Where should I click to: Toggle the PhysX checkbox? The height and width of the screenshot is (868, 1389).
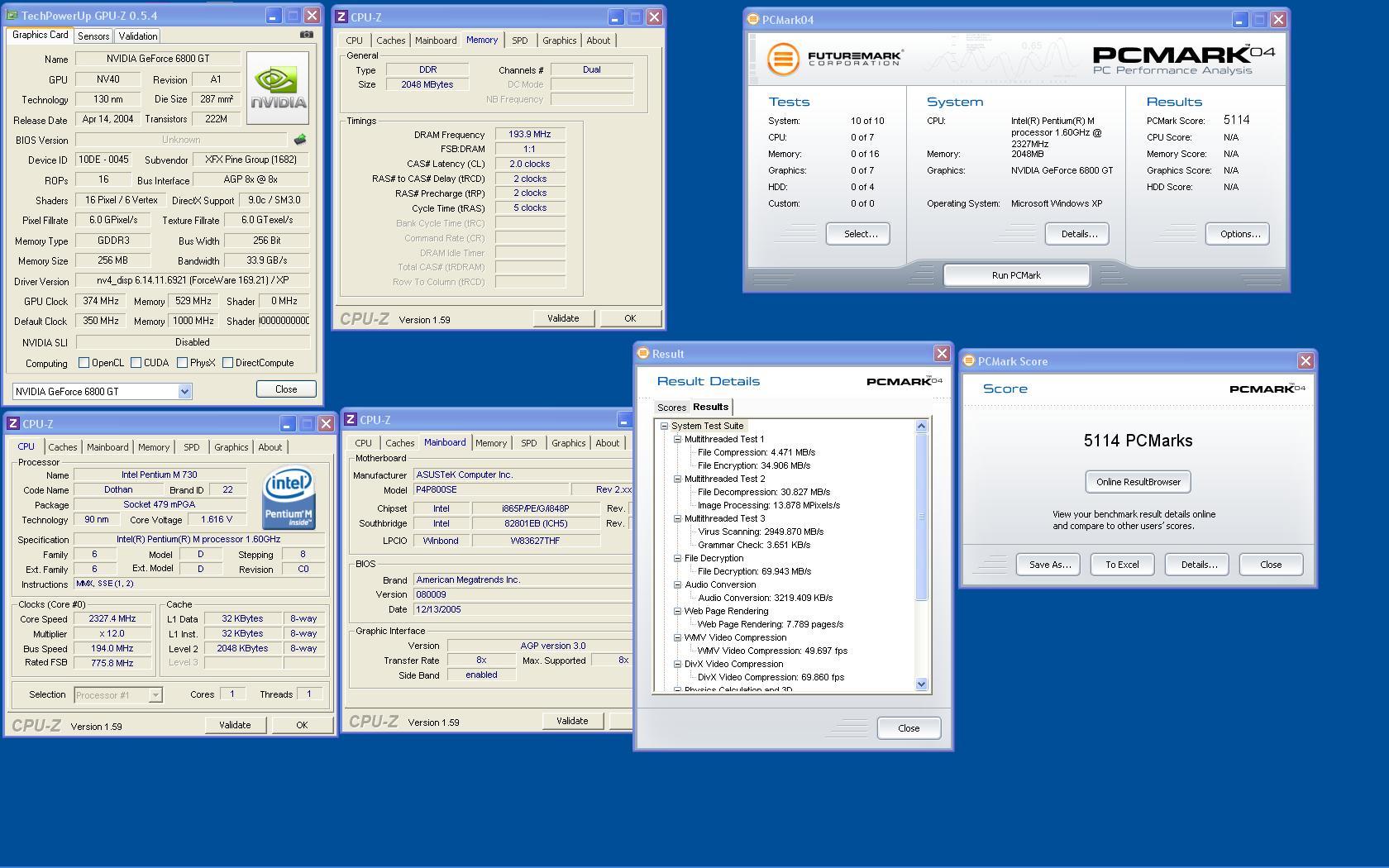182,363
